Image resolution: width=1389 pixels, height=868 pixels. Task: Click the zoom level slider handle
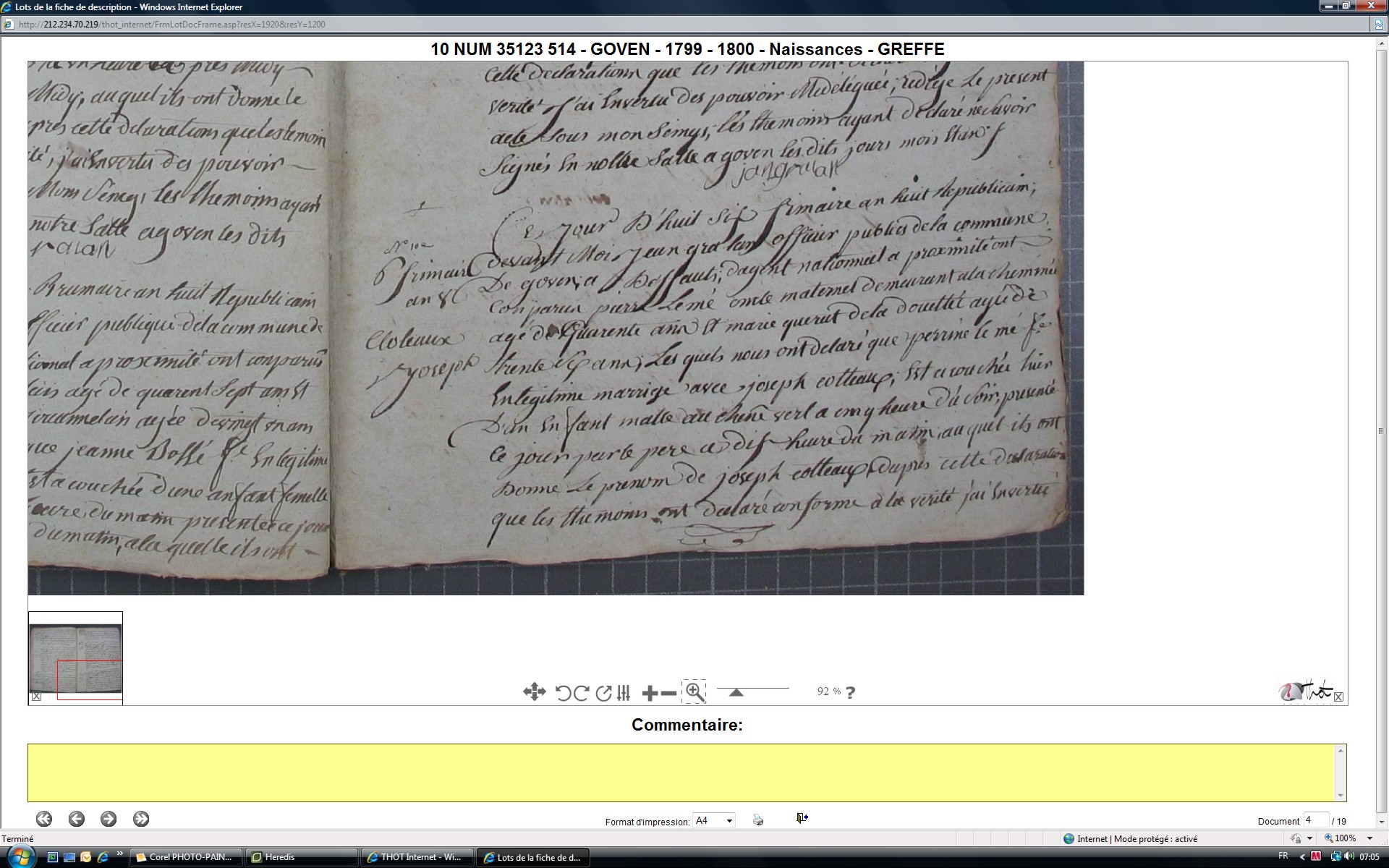coord(736,693)
